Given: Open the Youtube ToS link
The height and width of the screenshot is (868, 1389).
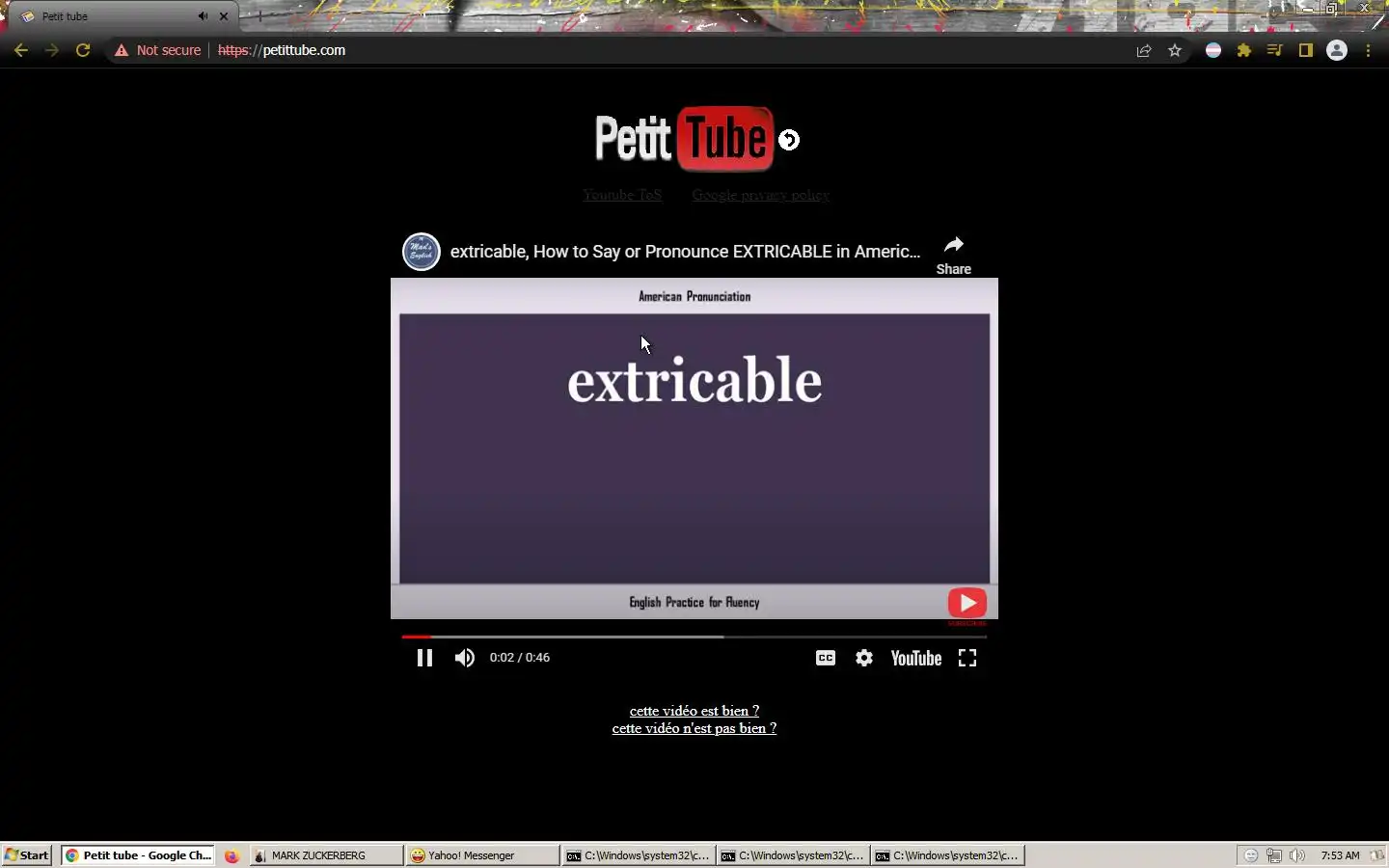Looking at the screenshot, I should (x=622, y=195).
